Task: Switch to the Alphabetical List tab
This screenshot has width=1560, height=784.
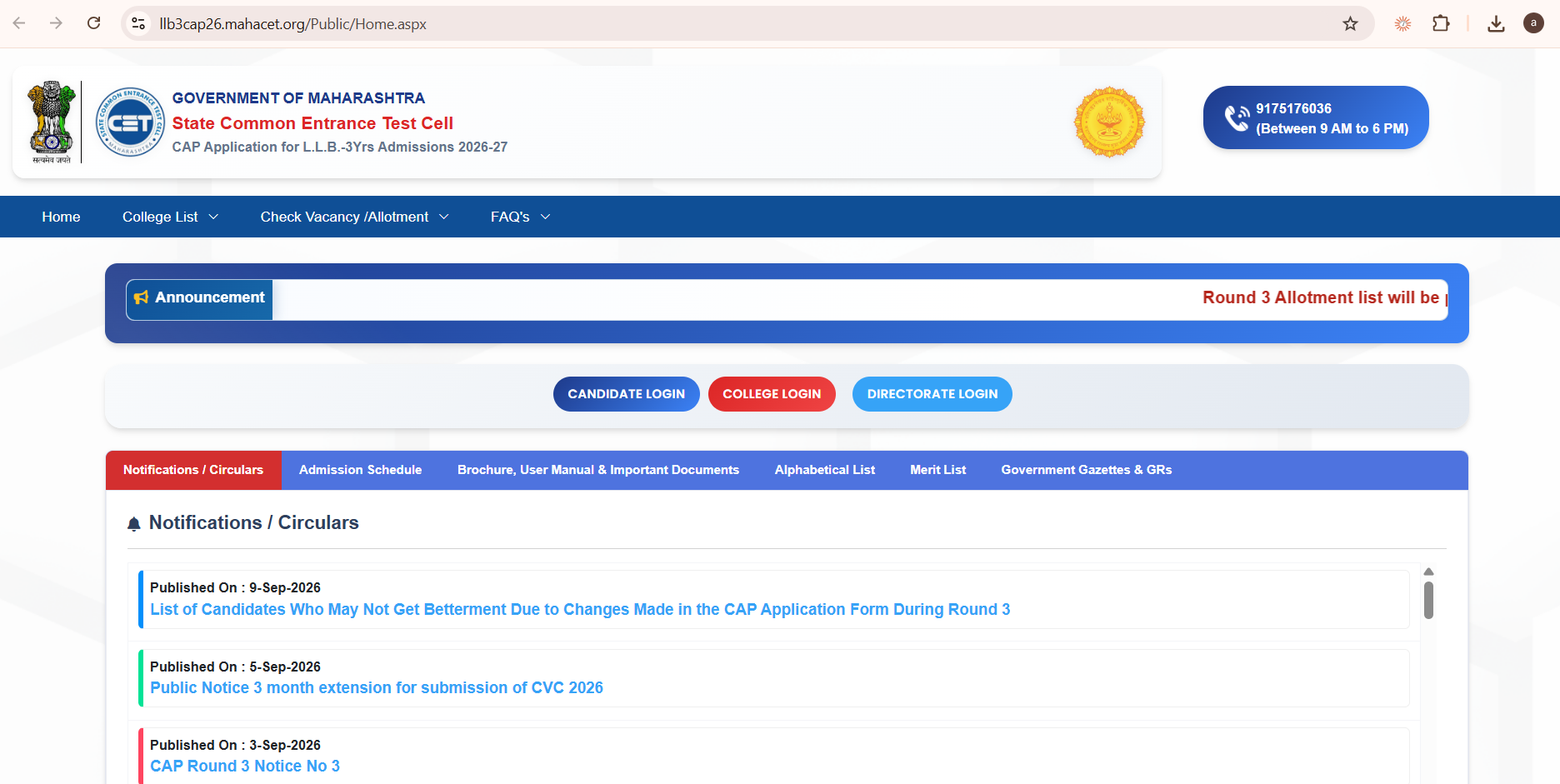Action: coord(825,470)
